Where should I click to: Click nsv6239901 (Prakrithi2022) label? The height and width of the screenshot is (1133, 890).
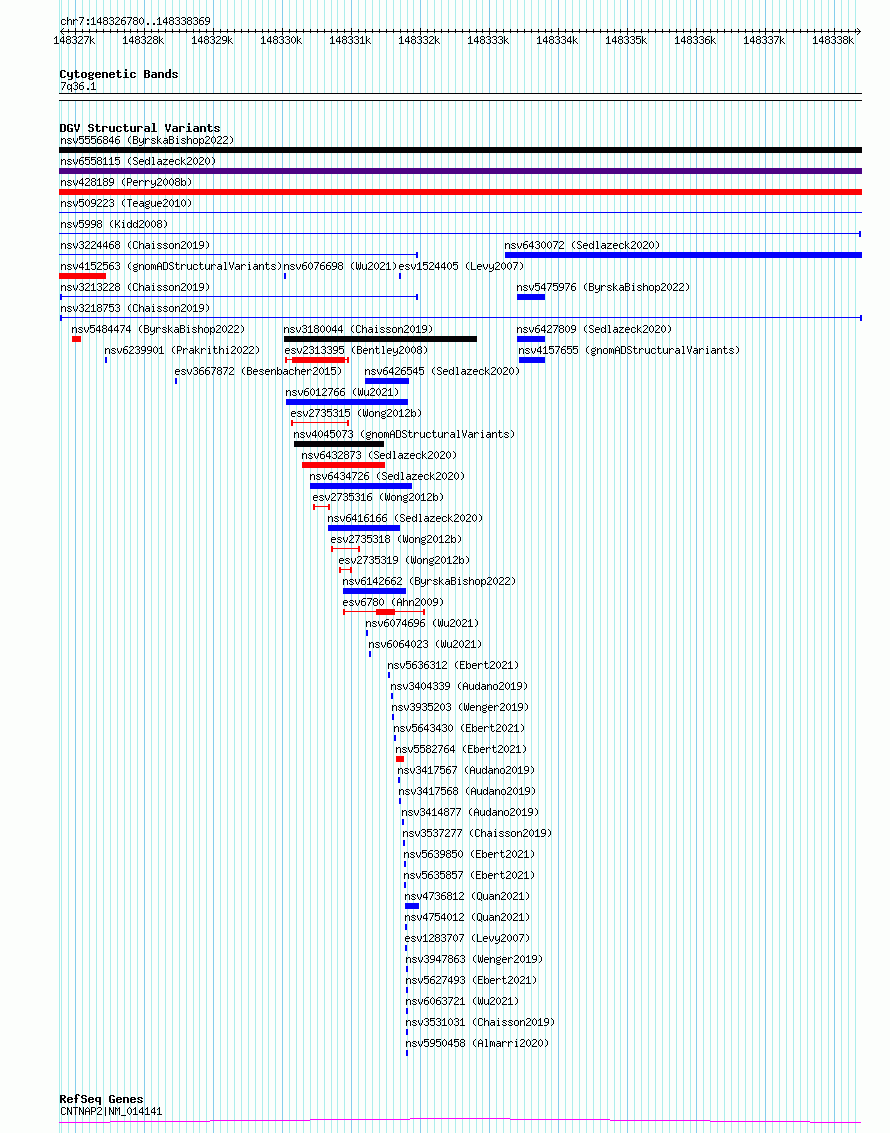point(182,350)
